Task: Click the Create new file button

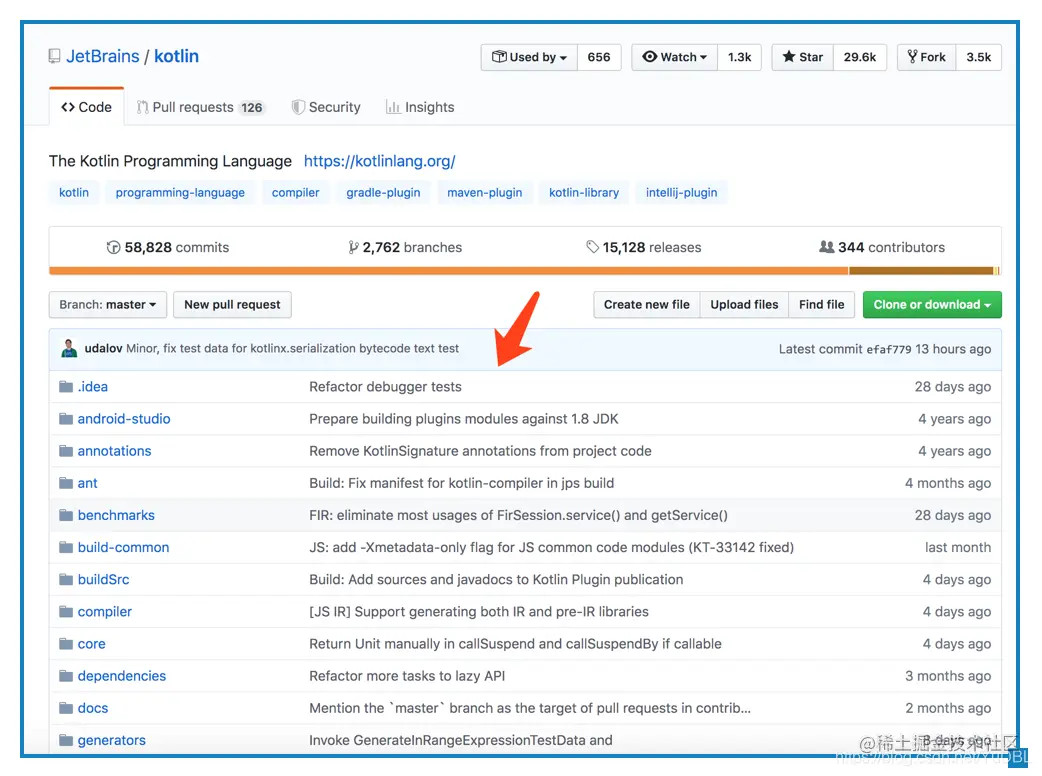Action: pyautogui.click(x=647, y=304)
